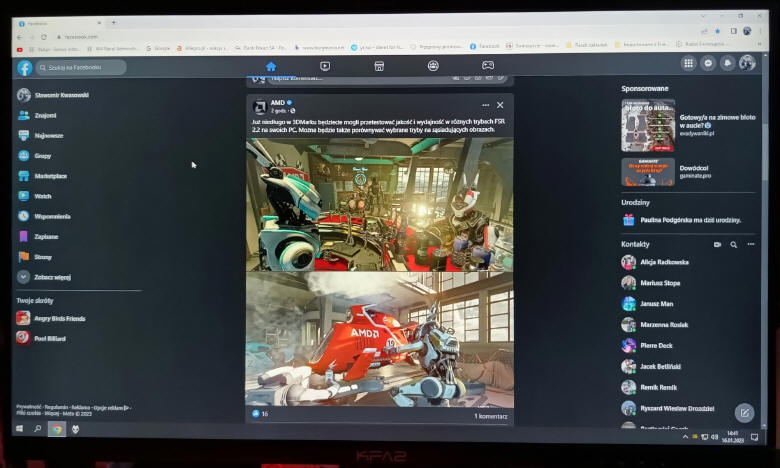The width and height of the screenshot is (780, 468).
Task: Create a video room from Kontakty camera icon
Action: (x=717, y=244)
